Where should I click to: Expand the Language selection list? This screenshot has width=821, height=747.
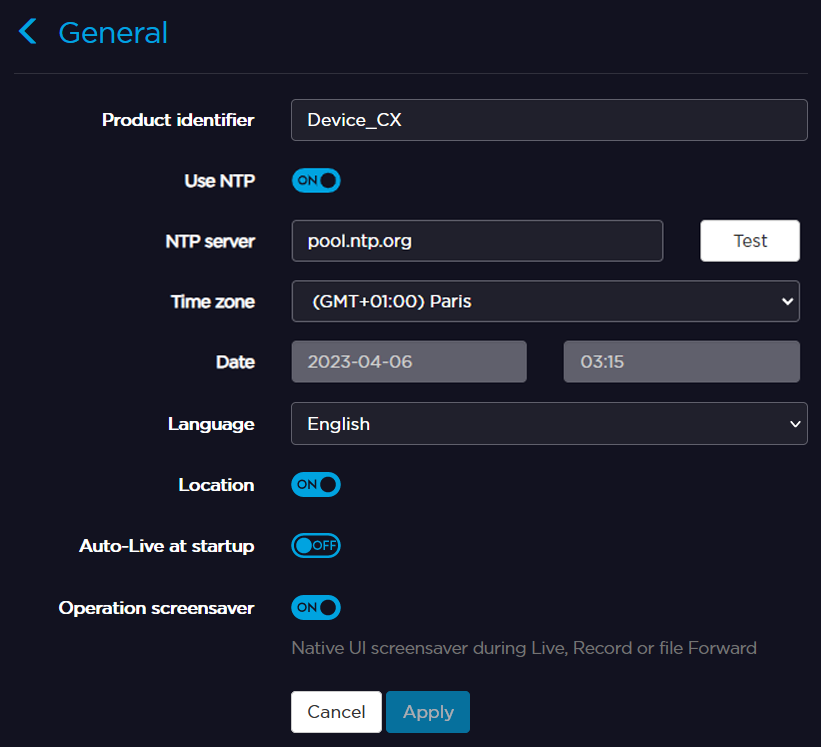click(548, 424)
